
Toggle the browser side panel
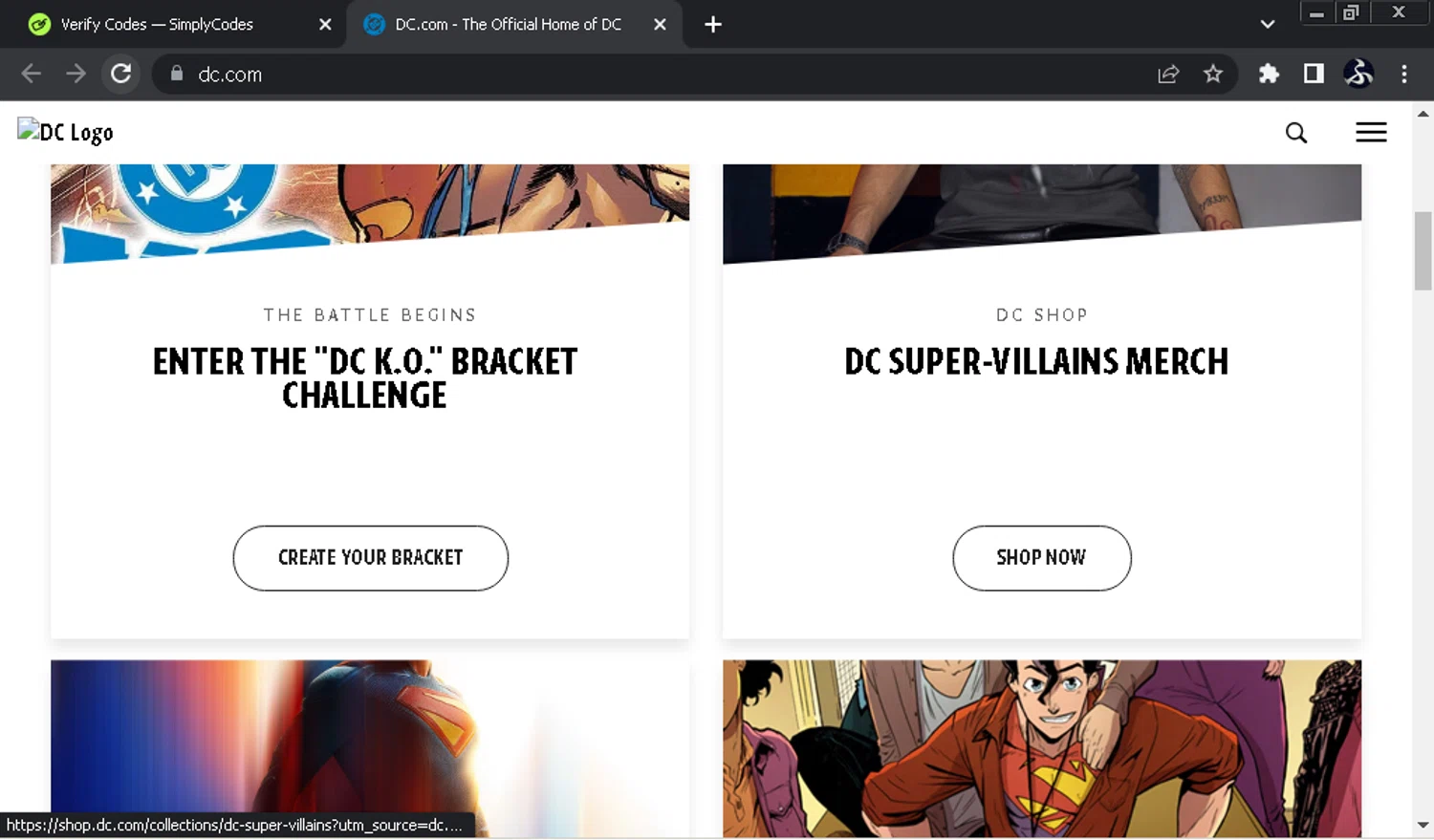point(1314,74)
